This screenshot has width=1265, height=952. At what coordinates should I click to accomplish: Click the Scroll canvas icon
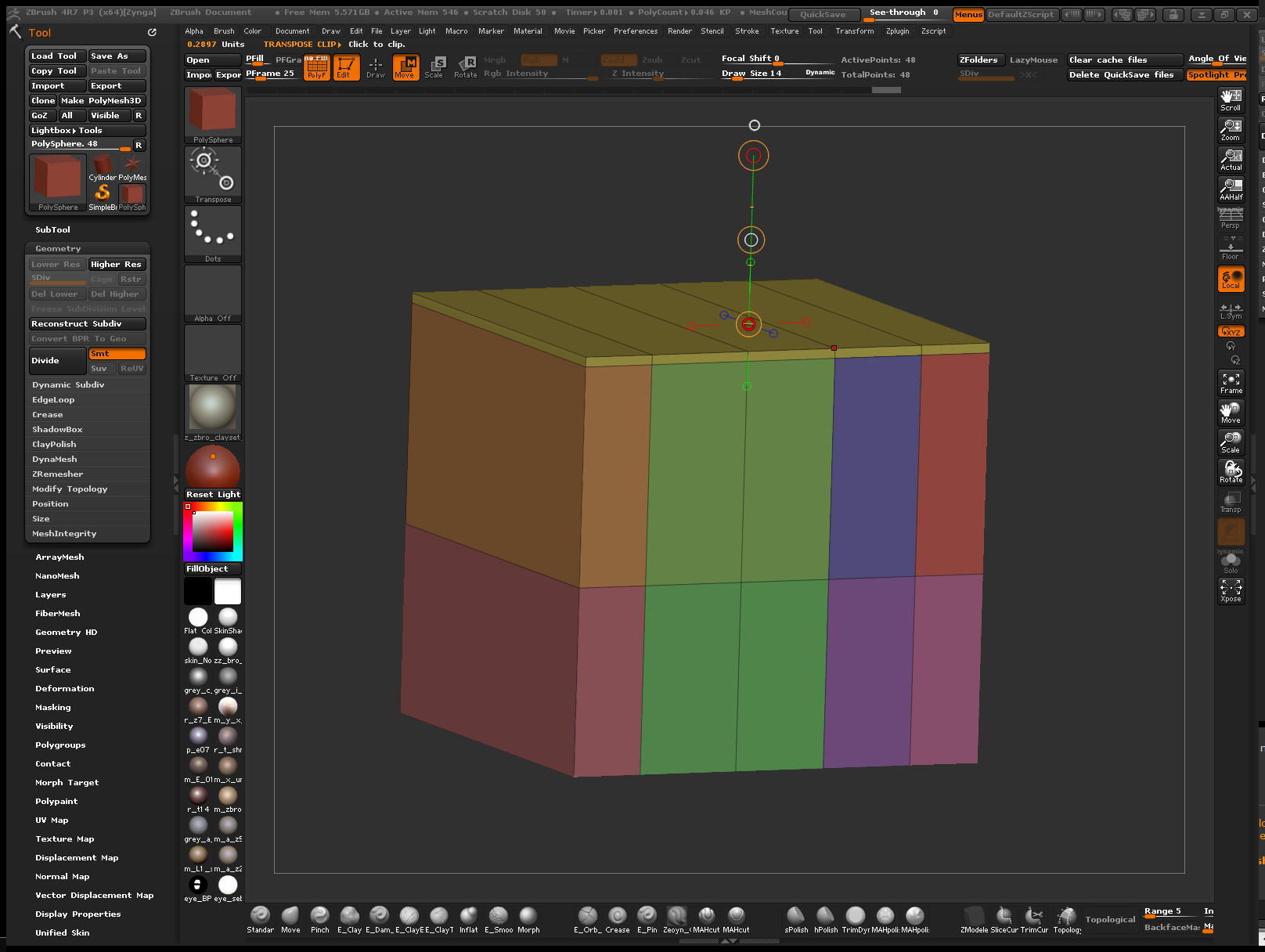click(1231, 99)
